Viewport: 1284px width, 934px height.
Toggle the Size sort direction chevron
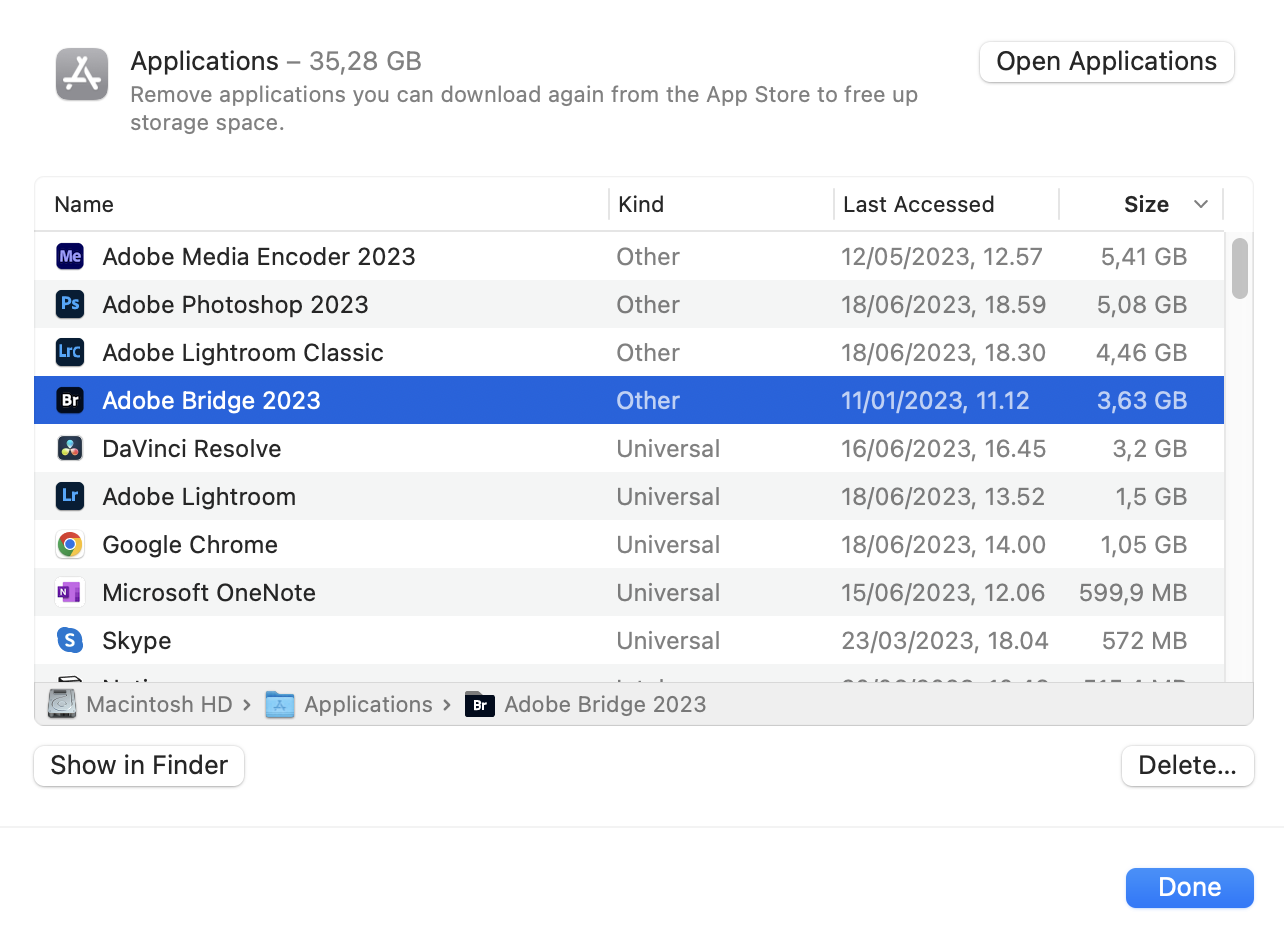point(1201,205)
